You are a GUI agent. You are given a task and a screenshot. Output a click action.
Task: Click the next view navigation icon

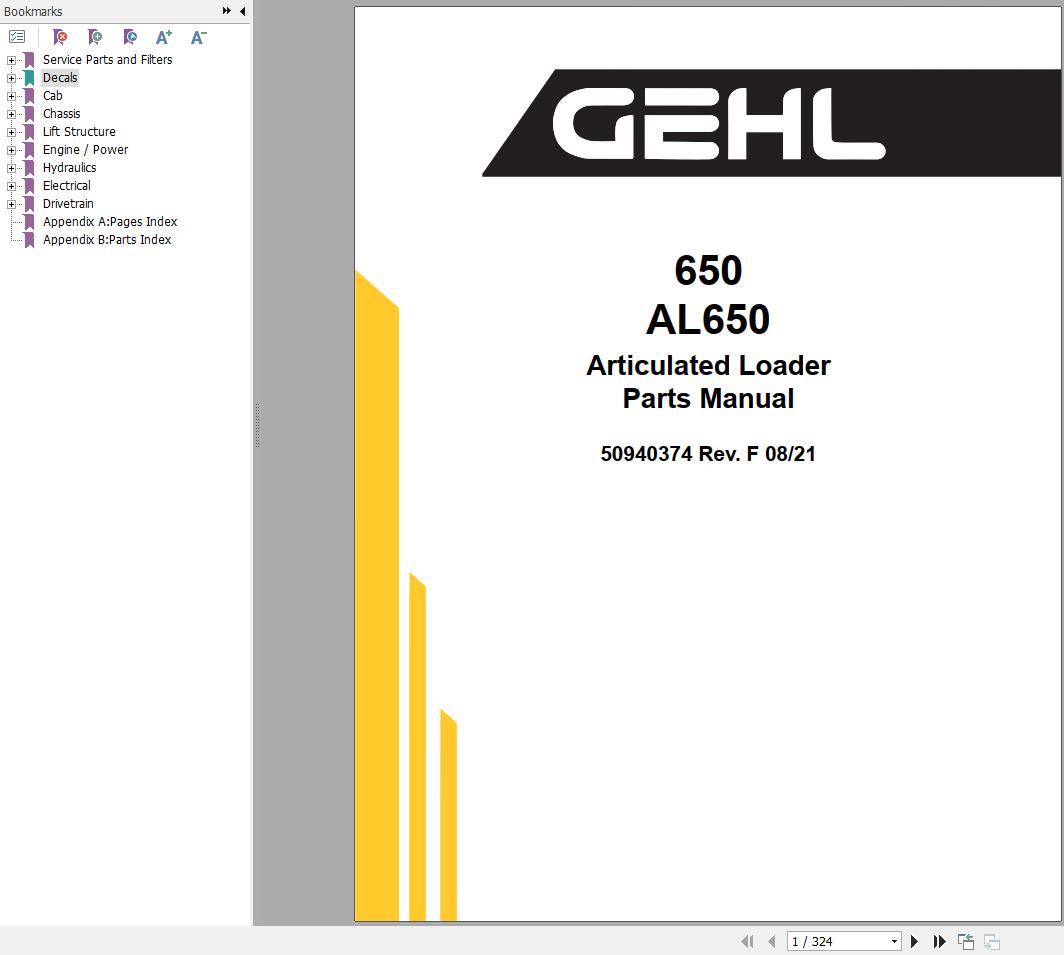991,941
